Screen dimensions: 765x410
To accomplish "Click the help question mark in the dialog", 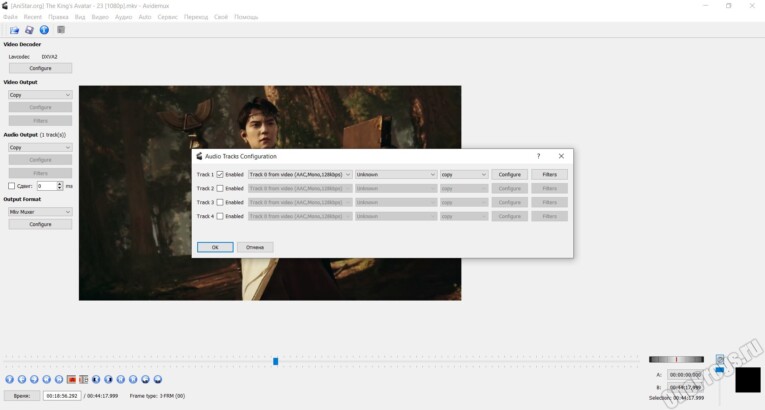I will pos(539,156).
